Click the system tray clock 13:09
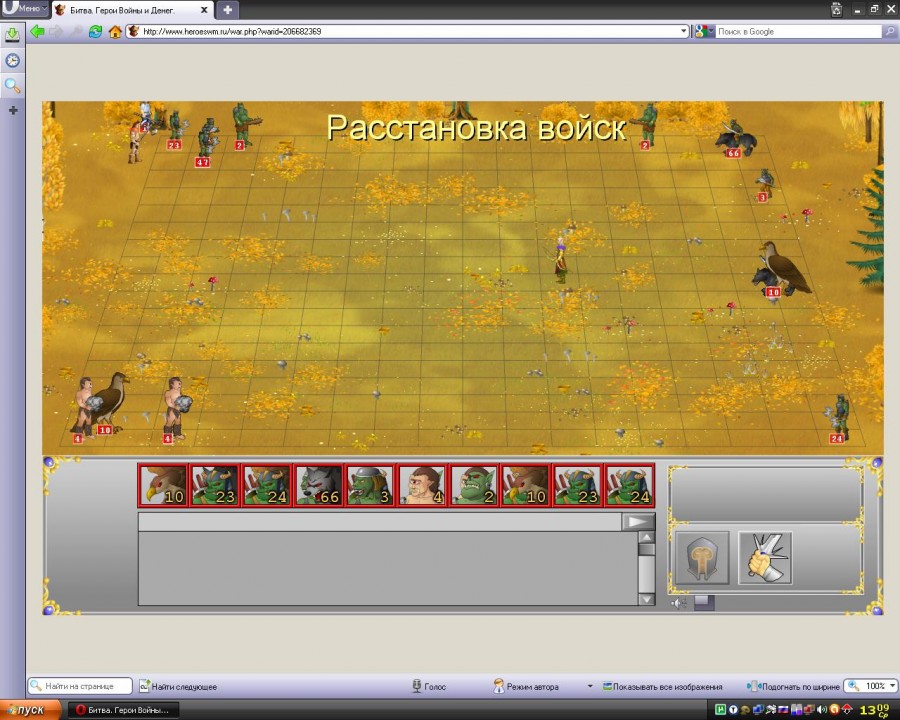This screenshot has height=720, width=900. point(874,710)
